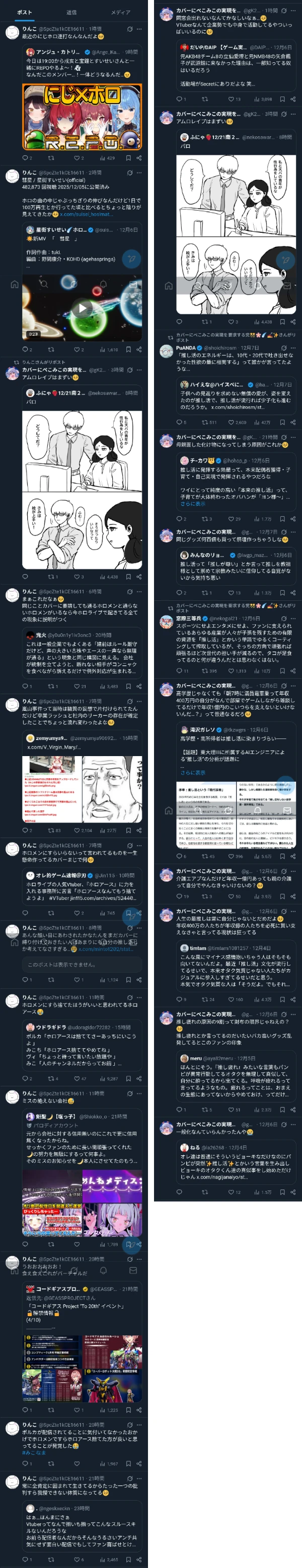
Task: Play the 彗星 music video
Action: (x=82, y=308)
